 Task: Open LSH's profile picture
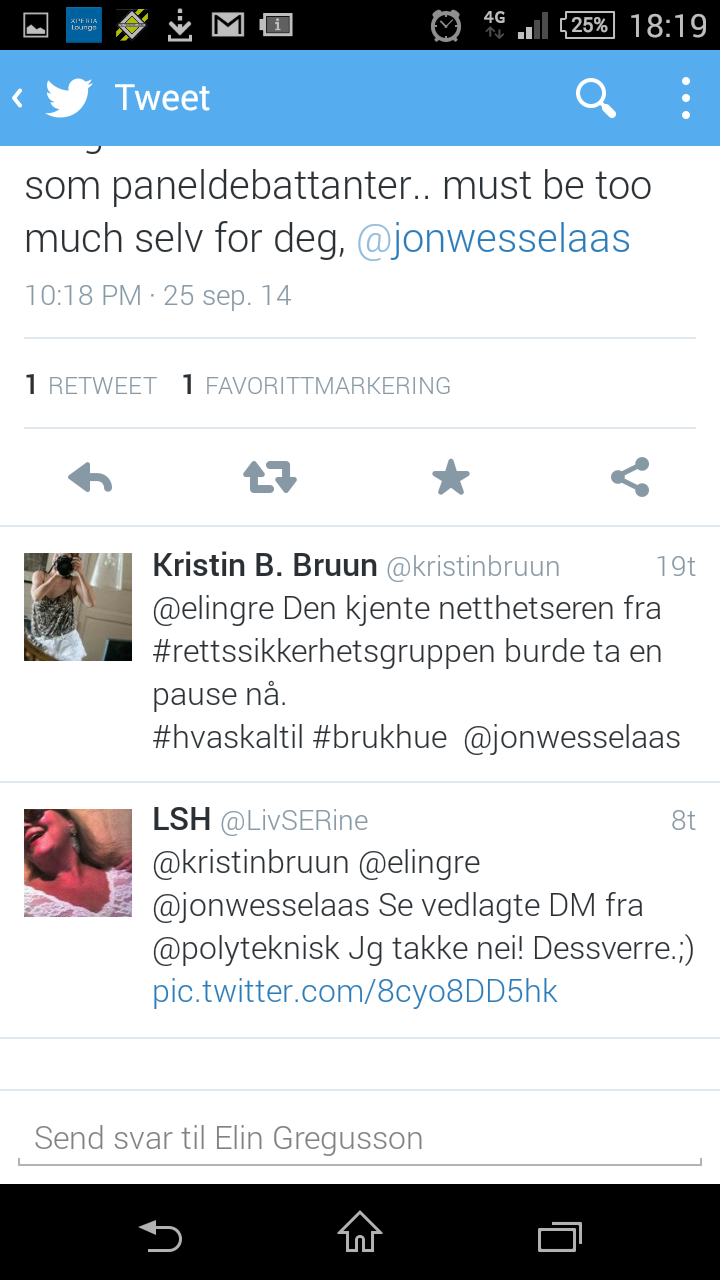(78, 863)
